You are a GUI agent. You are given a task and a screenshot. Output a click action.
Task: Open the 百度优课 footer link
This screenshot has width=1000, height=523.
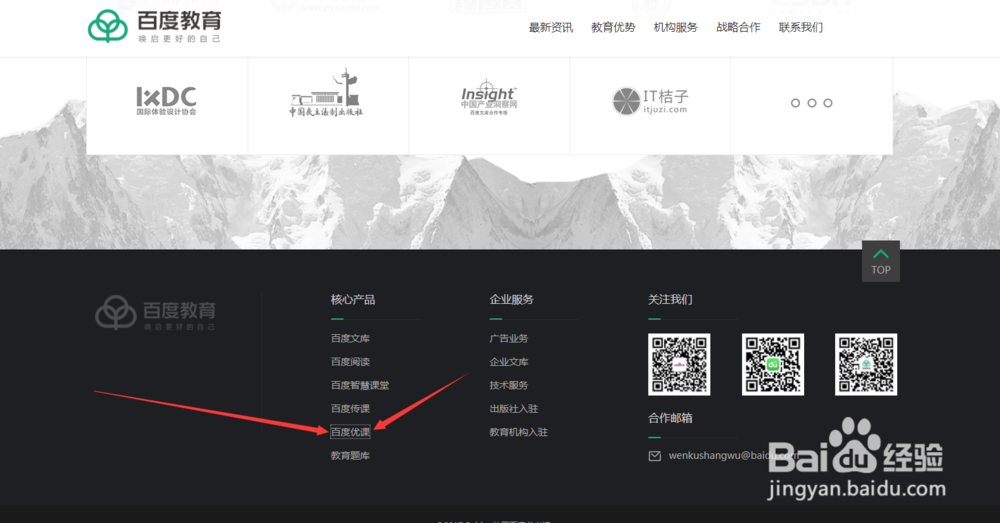click(x=350, y=432)
